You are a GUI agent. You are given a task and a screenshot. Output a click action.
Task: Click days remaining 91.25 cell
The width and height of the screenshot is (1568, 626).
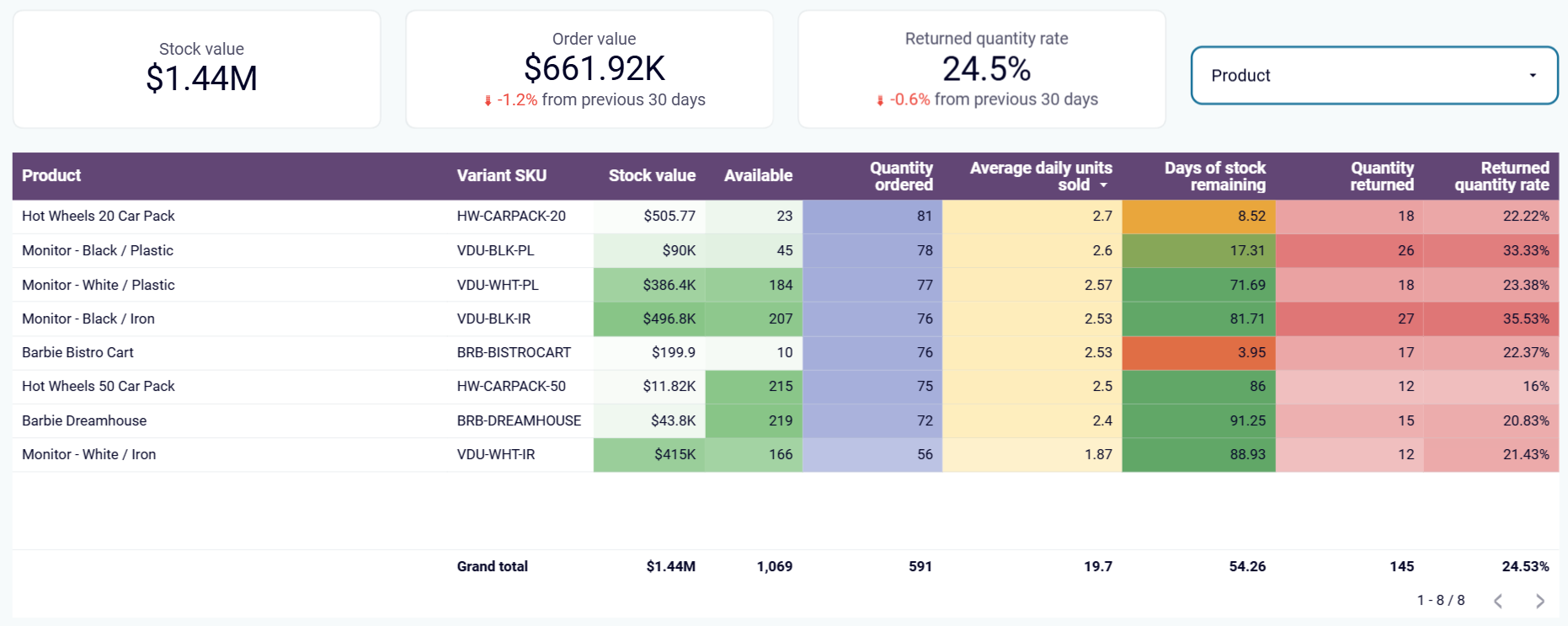click(1199, 420)
